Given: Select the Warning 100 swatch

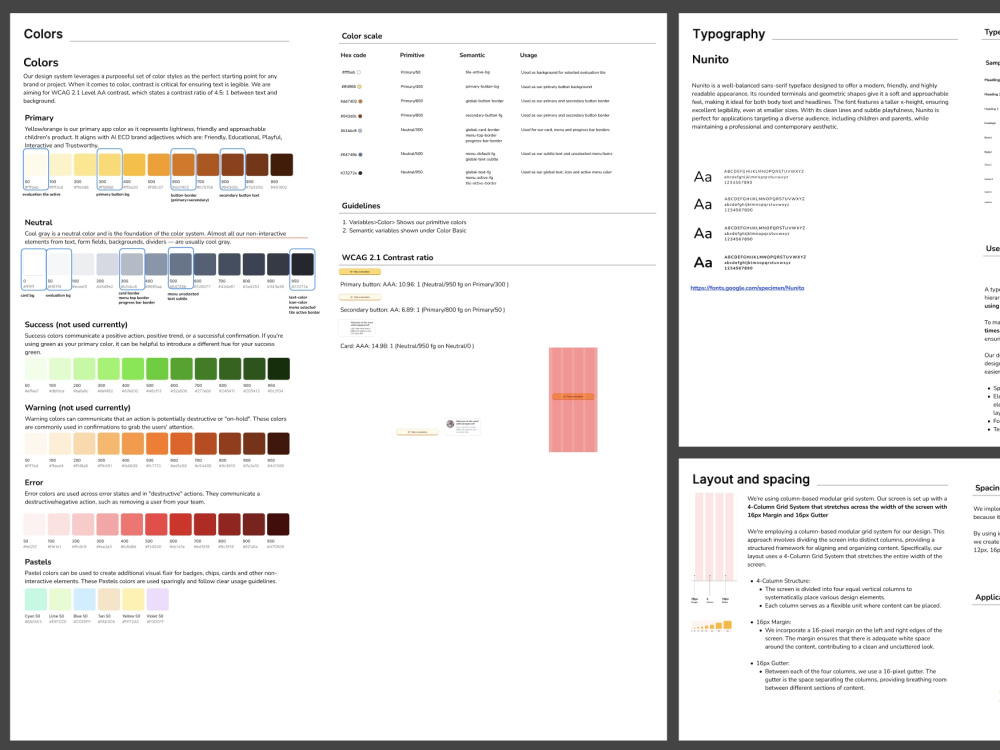Looking at the screenshot, I should tap(60, 444).
